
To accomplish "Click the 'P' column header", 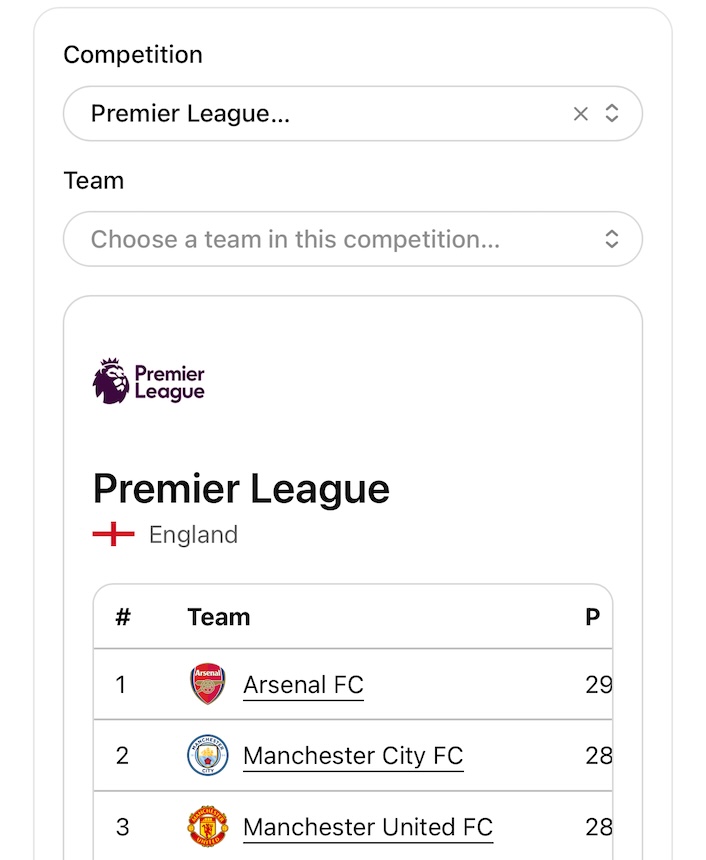I will (593, 617).
